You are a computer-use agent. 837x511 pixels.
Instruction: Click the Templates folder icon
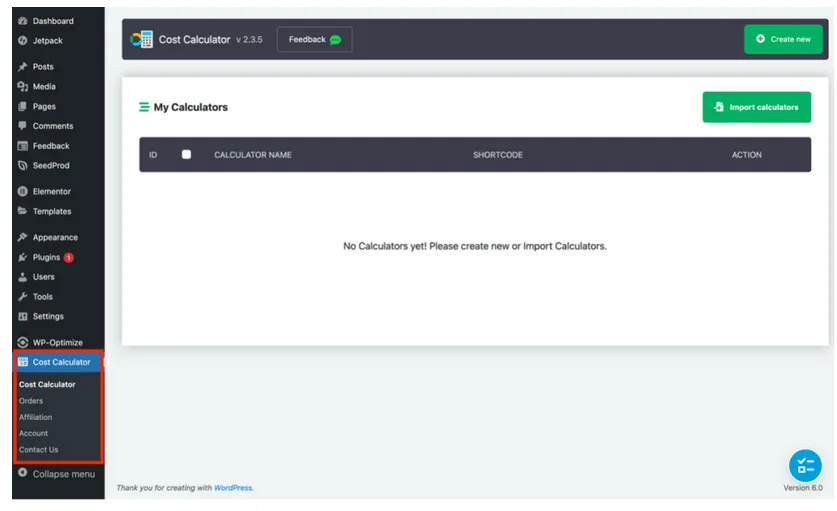22,211
